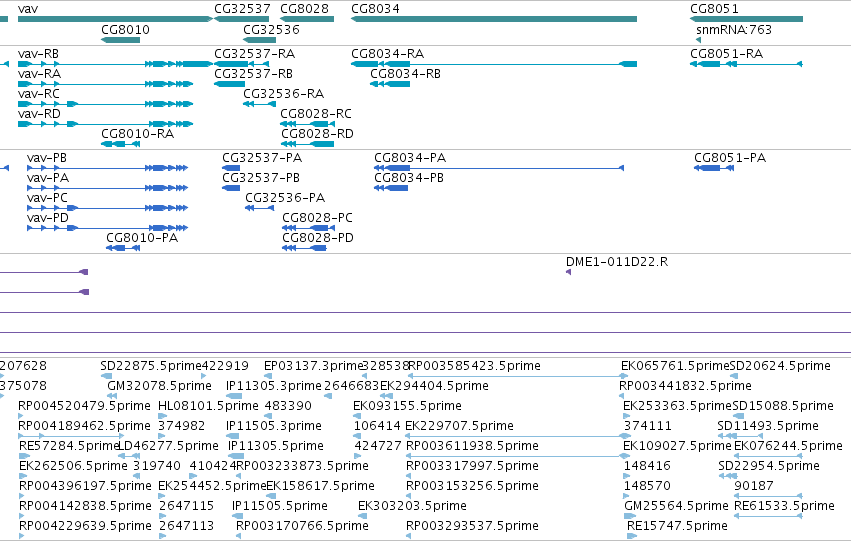Click transcript CG8034-RA
851x541 pixels.
[x=388, y=54]
